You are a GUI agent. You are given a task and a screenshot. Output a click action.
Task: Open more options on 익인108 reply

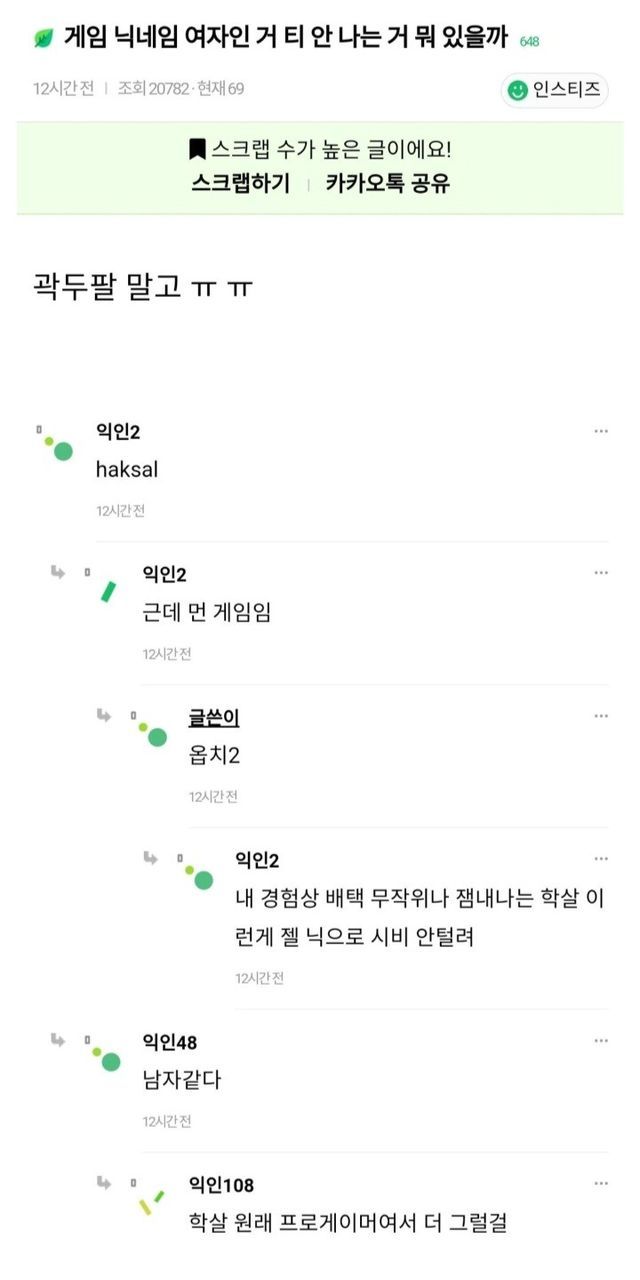pos(601,1184)
